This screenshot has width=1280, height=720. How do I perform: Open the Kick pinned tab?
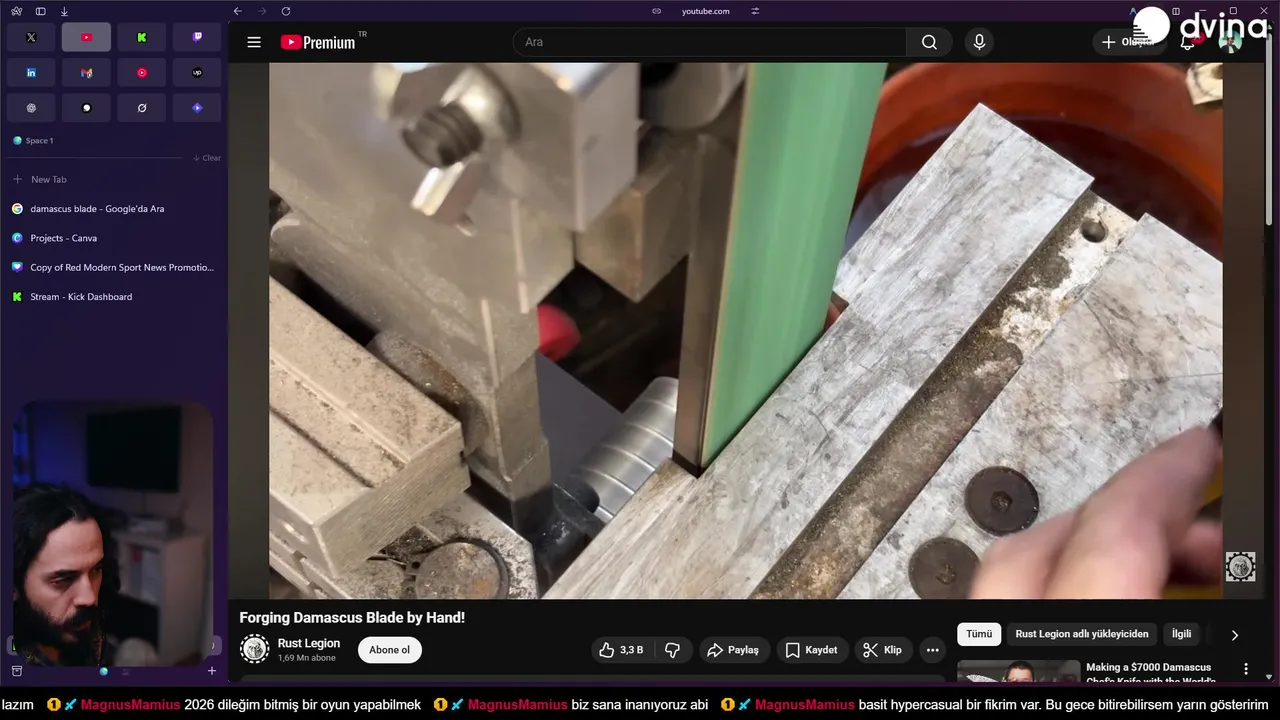142,37
